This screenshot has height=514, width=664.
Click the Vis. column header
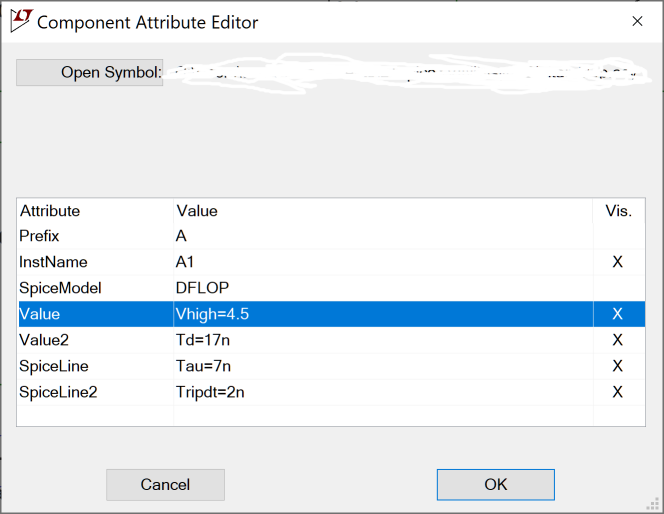click(x=619, y=211)
